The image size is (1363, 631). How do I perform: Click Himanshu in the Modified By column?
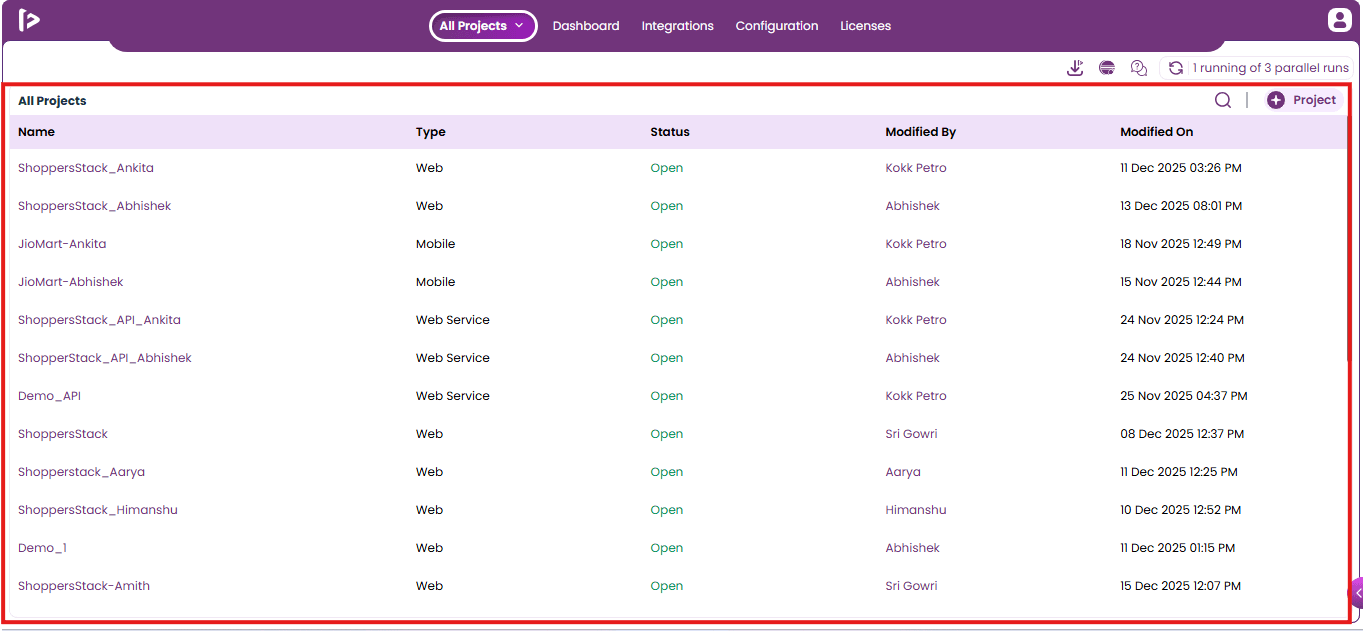916,510
